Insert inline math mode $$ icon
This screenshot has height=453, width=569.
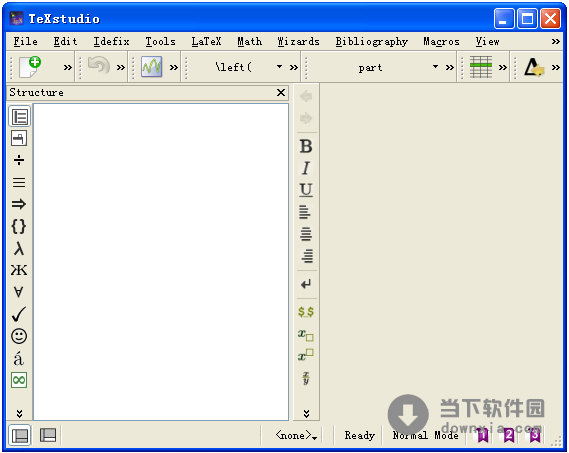pyautogui.click(x=306, y=312)
